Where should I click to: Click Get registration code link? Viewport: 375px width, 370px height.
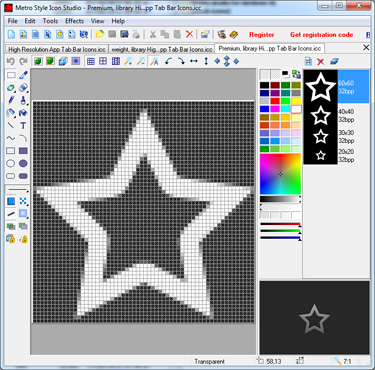[321, 35]
